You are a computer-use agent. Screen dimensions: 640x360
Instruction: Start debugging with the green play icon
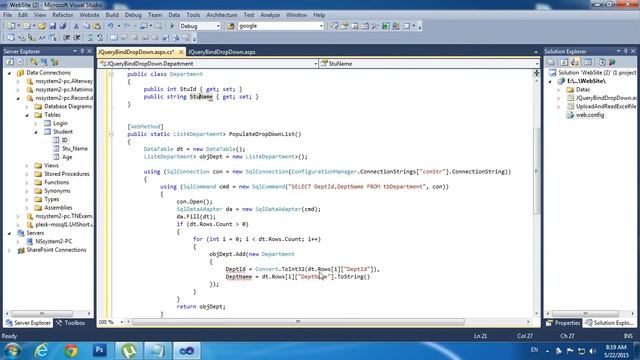point(172,26)
